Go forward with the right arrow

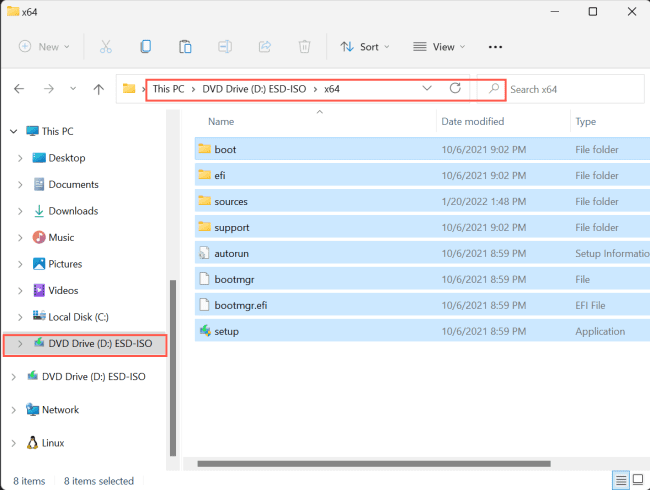49,89
